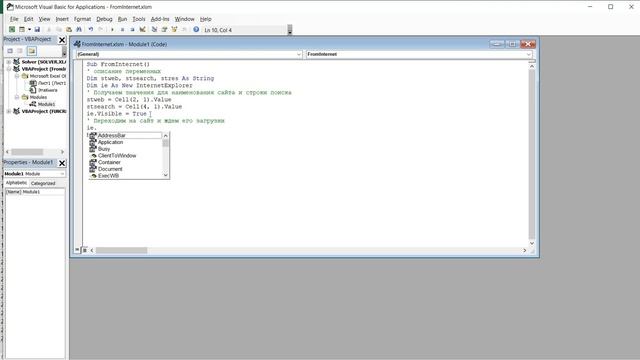Screen dimensions: 640x360
Task: Break execution with the pause icon
Action: pyautogui.click(x=122, y=29)
